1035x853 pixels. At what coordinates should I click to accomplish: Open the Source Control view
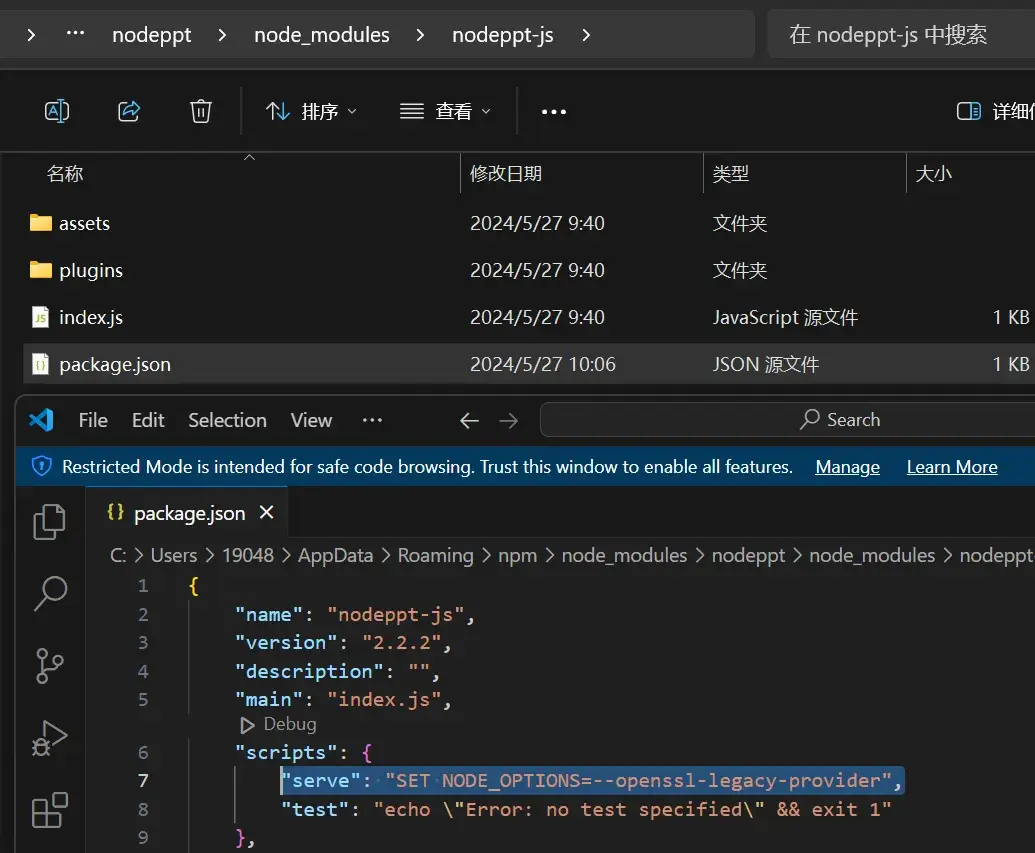[x=50, y=665]
